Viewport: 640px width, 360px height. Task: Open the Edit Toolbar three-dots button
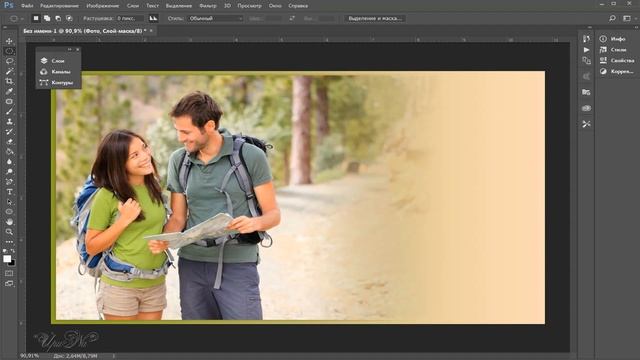point(9,242)
